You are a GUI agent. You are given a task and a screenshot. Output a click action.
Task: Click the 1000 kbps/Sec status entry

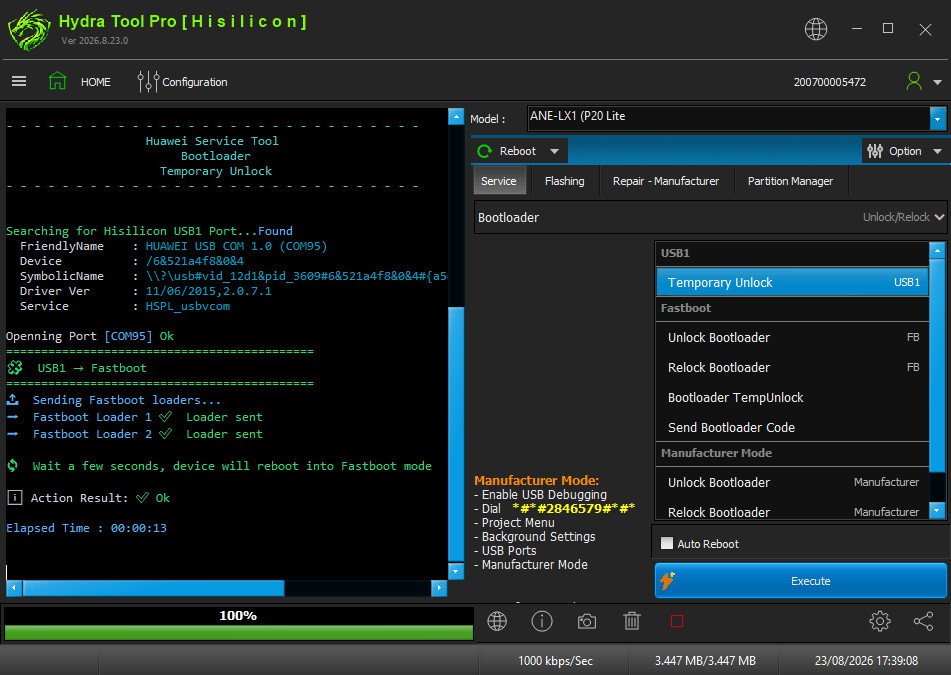(x=555, y=660)
